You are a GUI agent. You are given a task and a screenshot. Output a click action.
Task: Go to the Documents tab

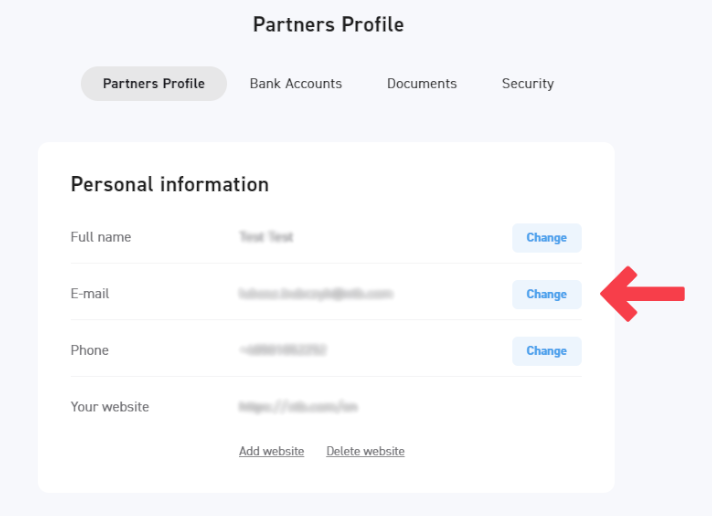click(x=422, y=84)
